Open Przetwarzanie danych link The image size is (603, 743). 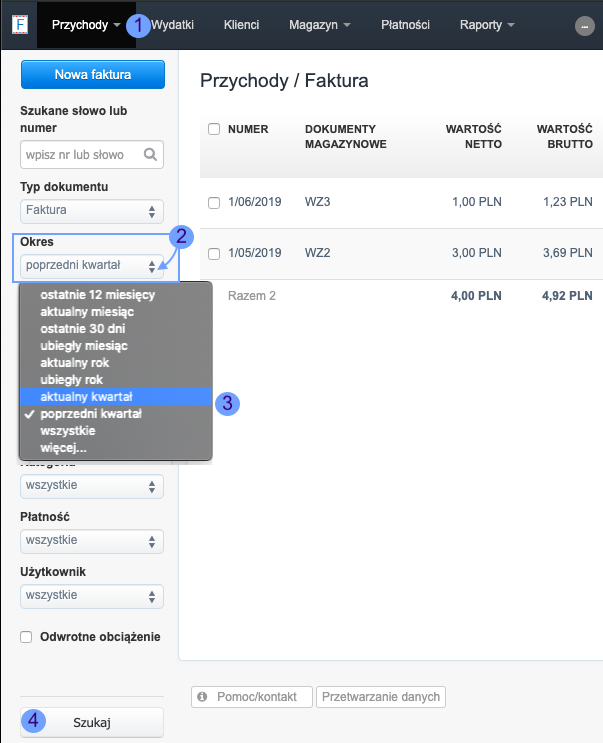[x=381, y=697]
